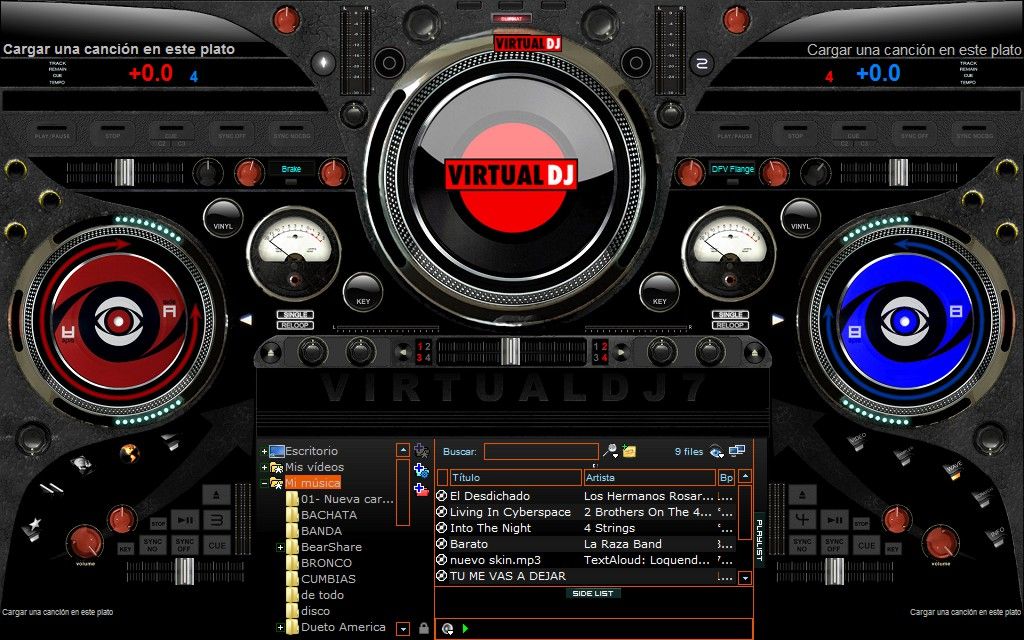Click song list scroll-down arrow
Screen dimensions: 1024x640
click(x=744, y=577)
